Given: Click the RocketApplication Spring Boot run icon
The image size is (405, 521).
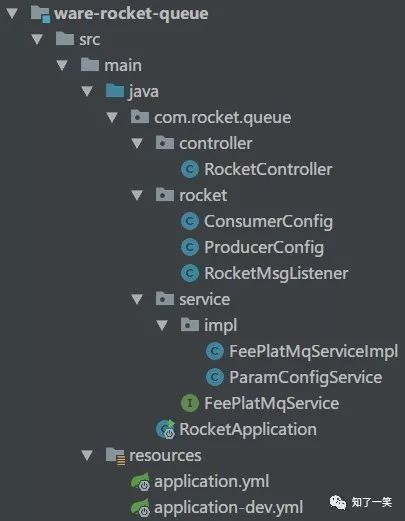Looking at the screenshot, I should (x=166, y=429).
